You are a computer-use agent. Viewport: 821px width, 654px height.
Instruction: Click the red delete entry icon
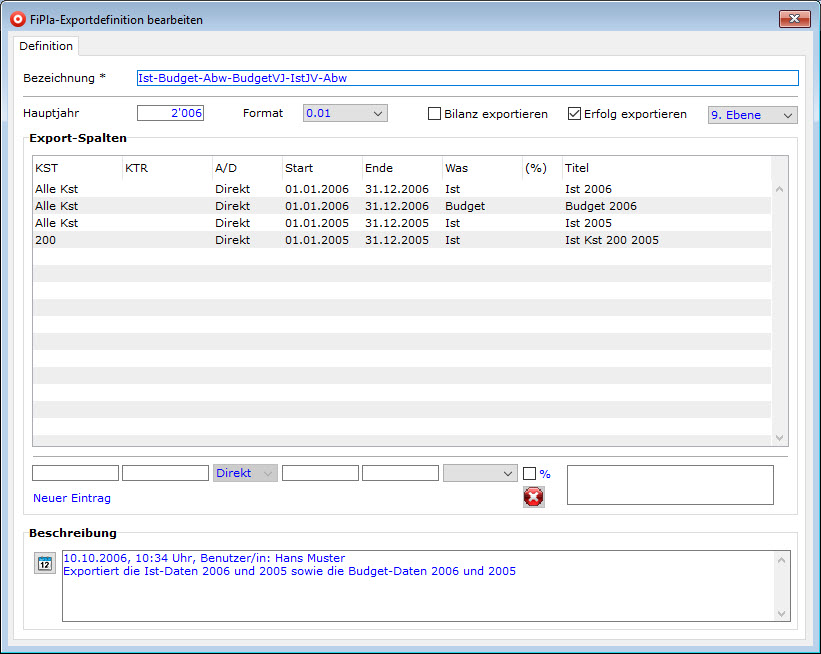(x=534, y=497)
